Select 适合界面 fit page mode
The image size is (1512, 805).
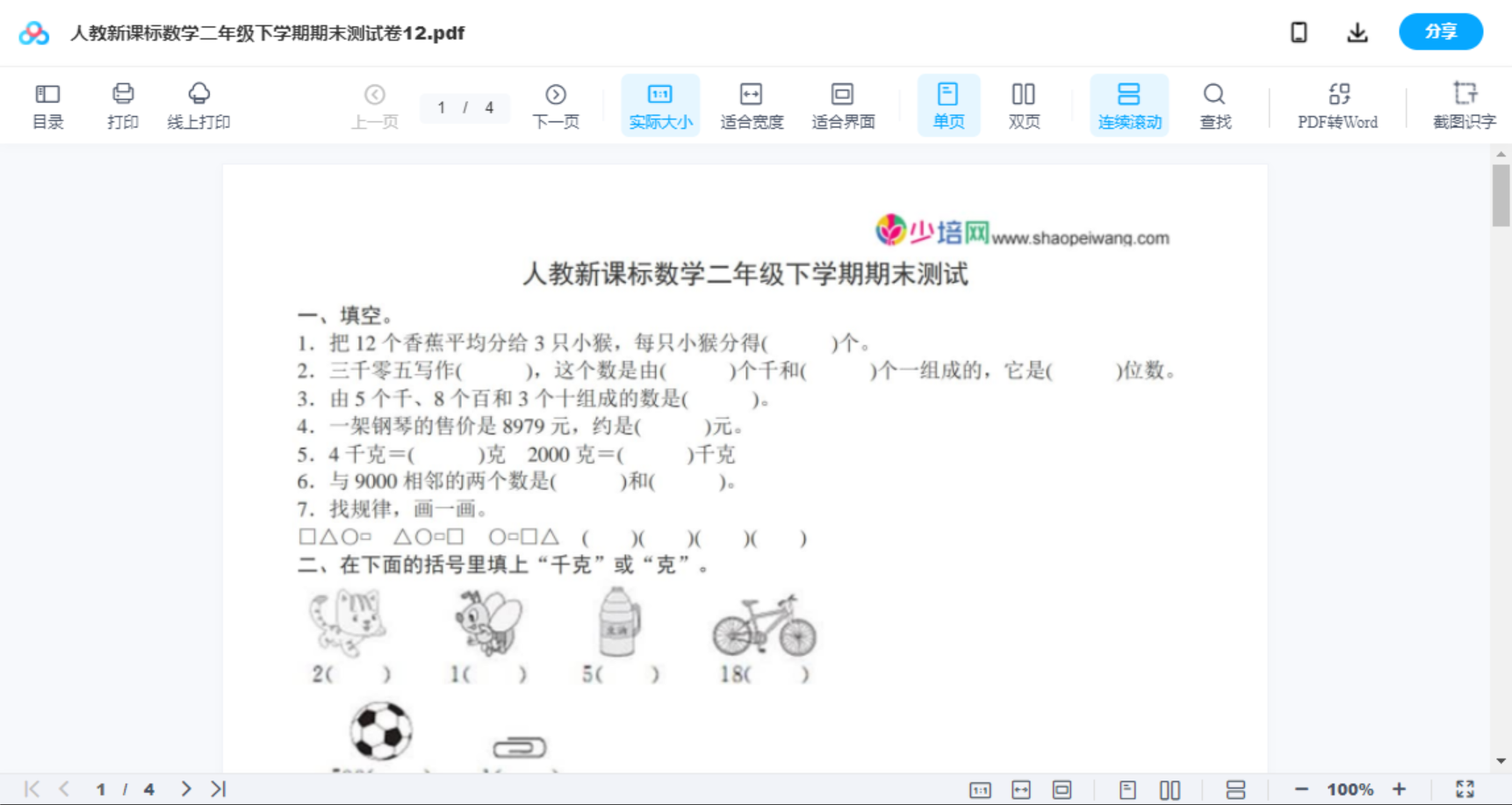(842, 104)
